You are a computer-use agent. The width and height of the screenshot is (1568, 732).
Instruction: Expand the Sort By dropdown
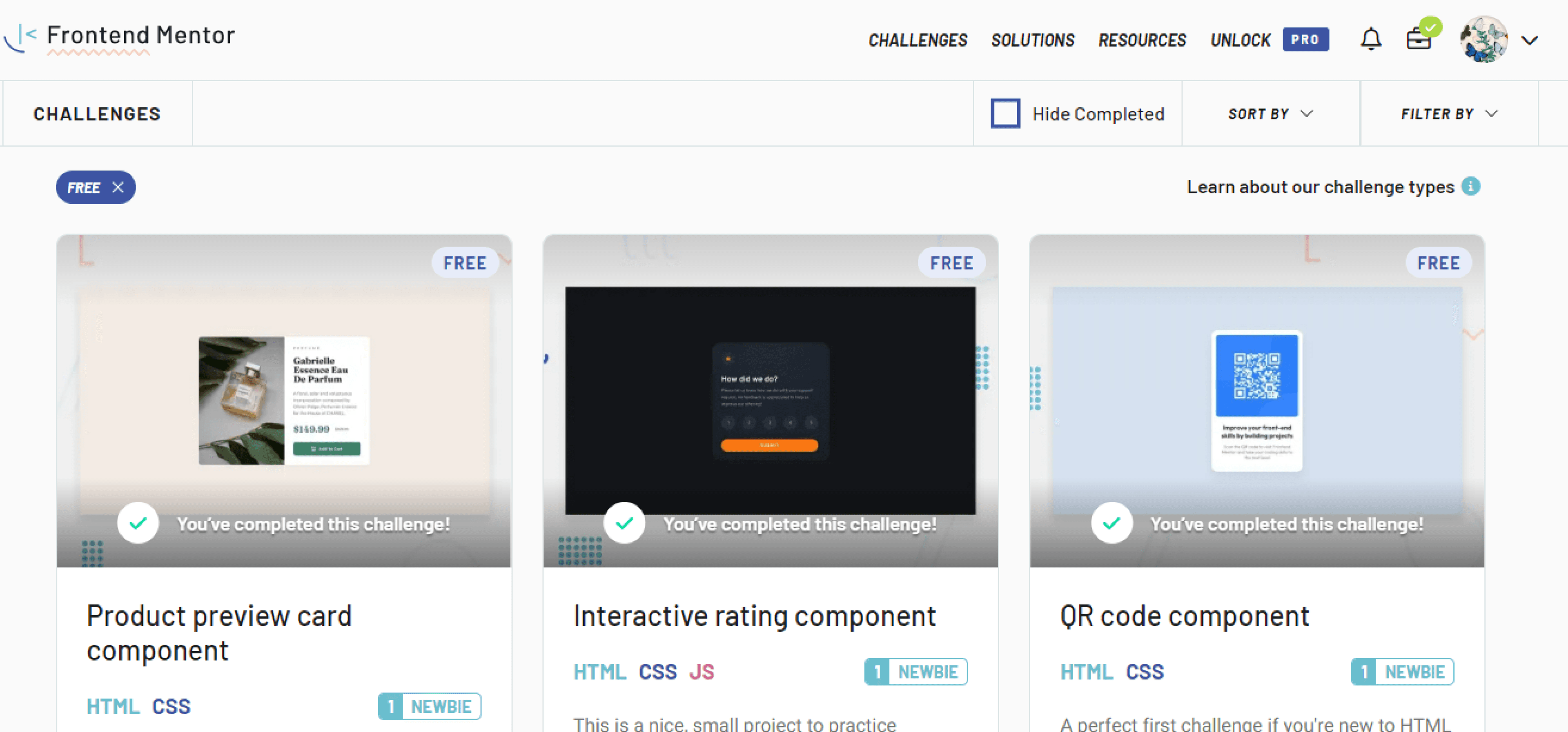pos(1270,114)
